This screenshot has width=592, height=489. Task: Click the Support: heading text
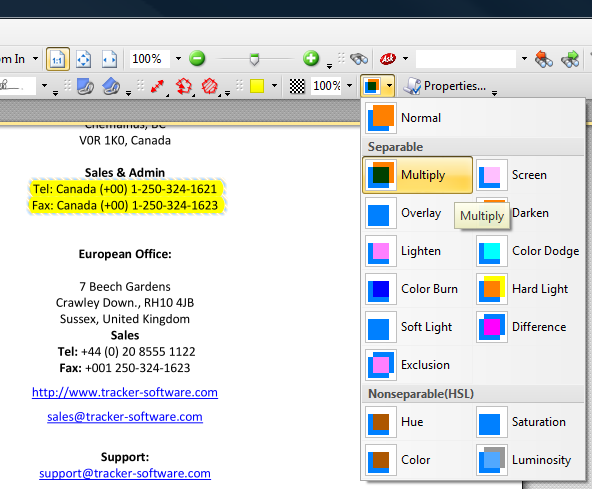point(125,457)
